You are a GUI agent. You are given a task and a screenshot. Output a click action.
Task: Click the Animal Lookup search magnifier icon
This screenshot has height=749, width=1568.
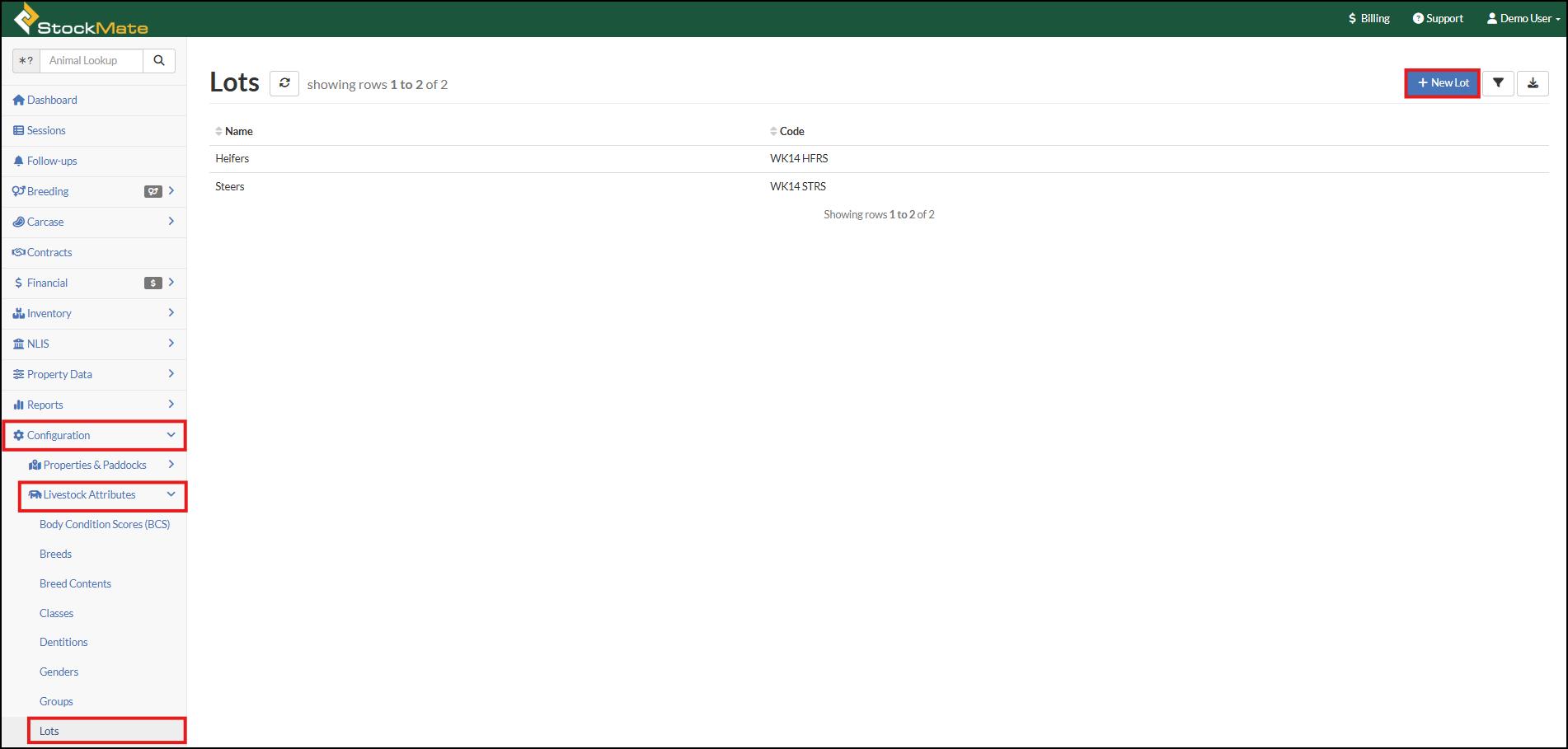point(159,60)
